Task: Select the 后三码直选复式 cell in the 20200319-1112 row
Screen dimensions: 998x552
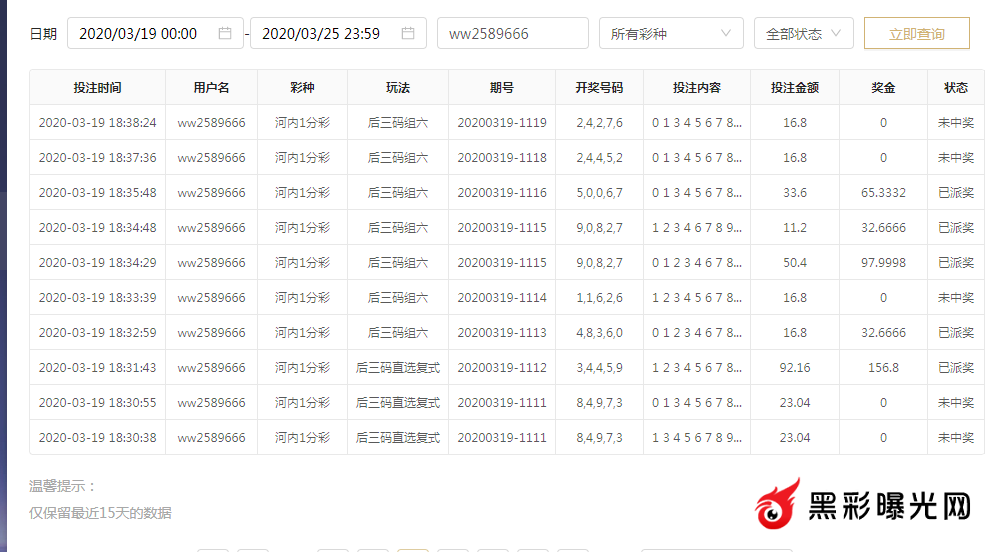Action: tap(398, 368)
